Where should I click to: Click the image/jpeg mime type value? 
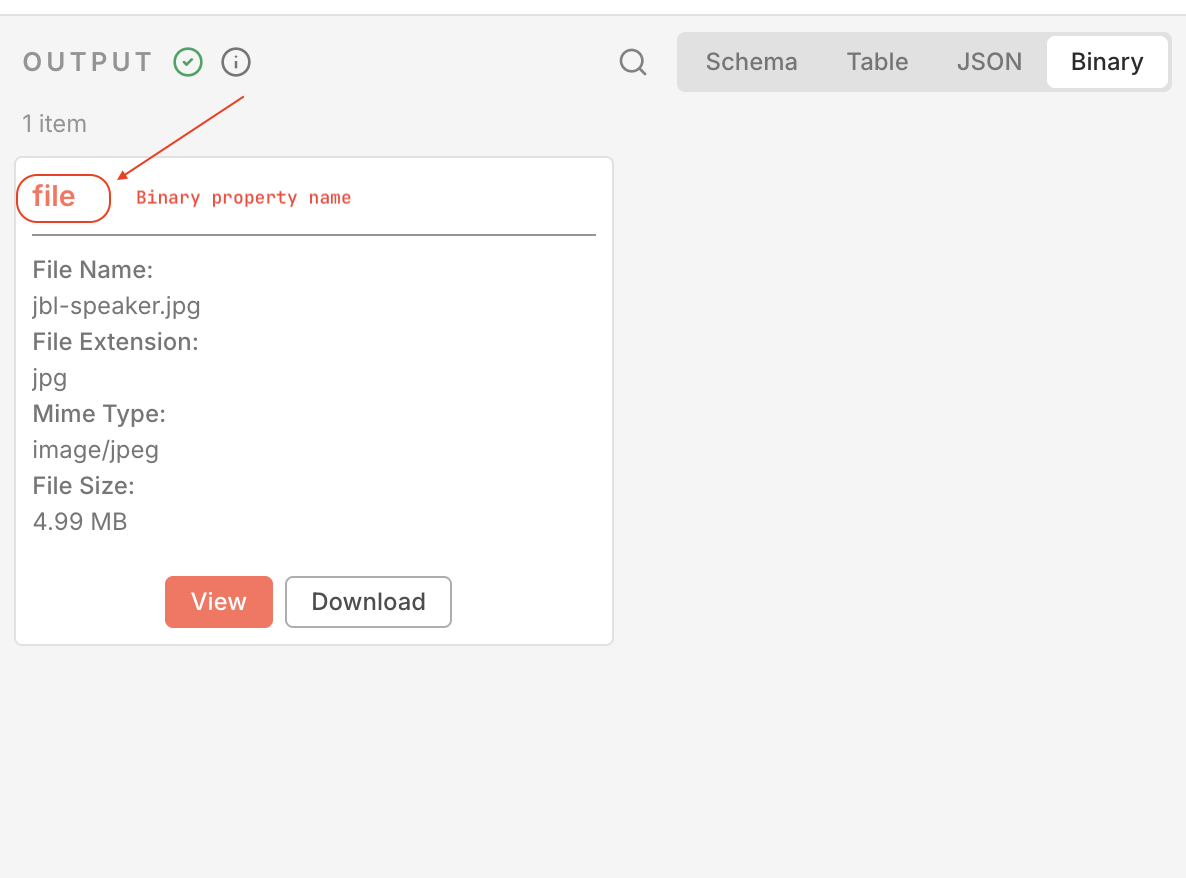coord(96,450)
